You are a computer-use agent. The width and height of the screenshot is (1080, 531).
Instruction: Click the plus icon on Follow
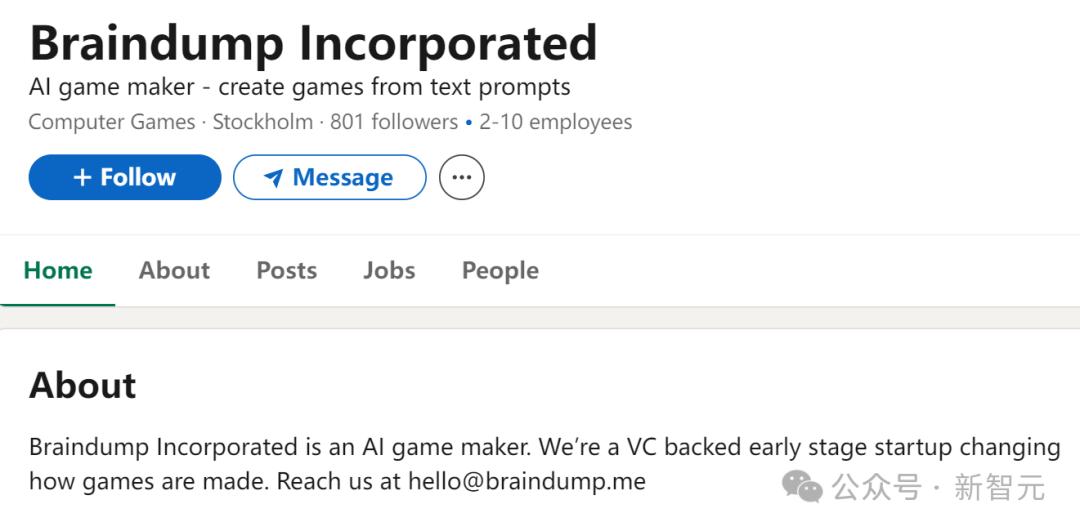tap(83, 177)
